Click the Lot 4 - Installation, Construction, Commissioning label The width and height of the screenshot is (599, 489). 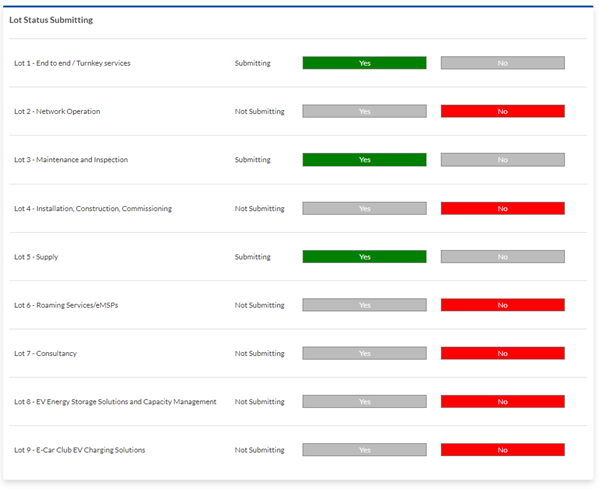pyautogui.click(x=93, y=209)
